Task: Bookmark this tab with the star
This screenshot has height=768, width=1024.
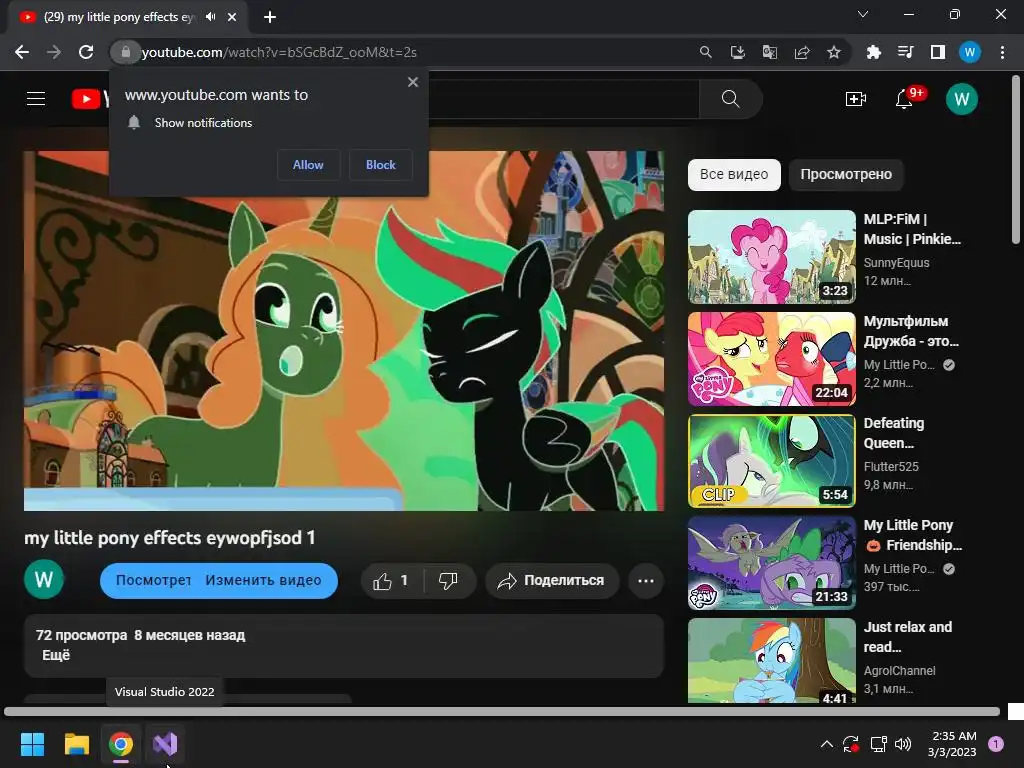Action: point(834,52)
